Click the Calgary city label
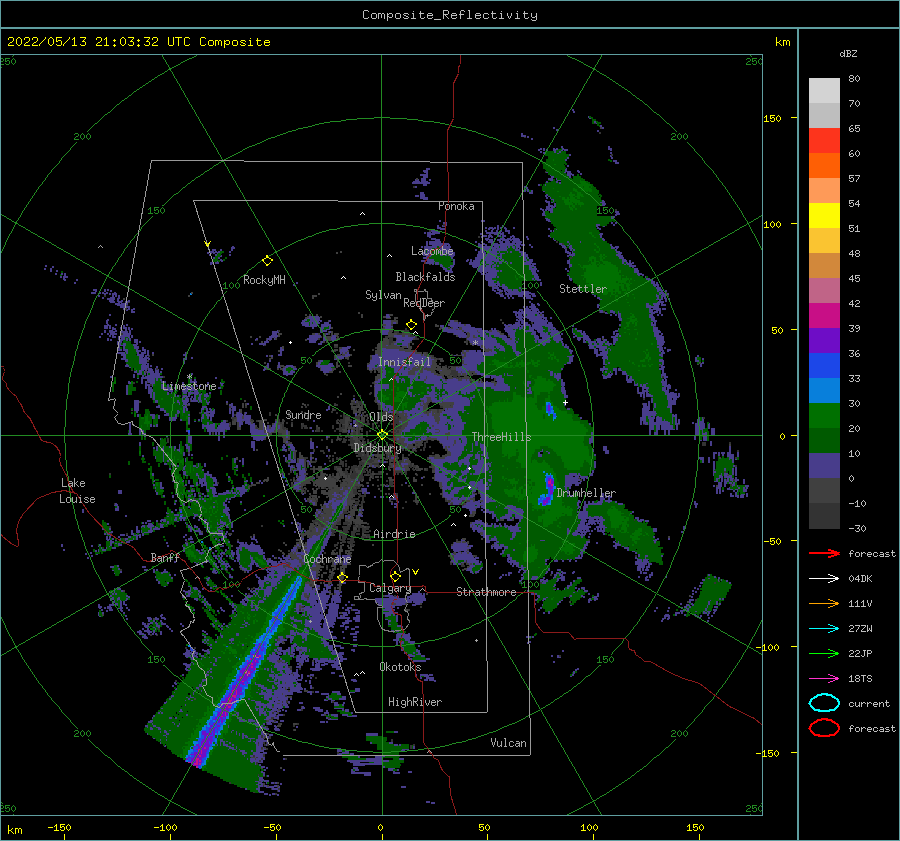Viewport: 900px width, 841px height. pyautogui.click(x=390, y=588)
